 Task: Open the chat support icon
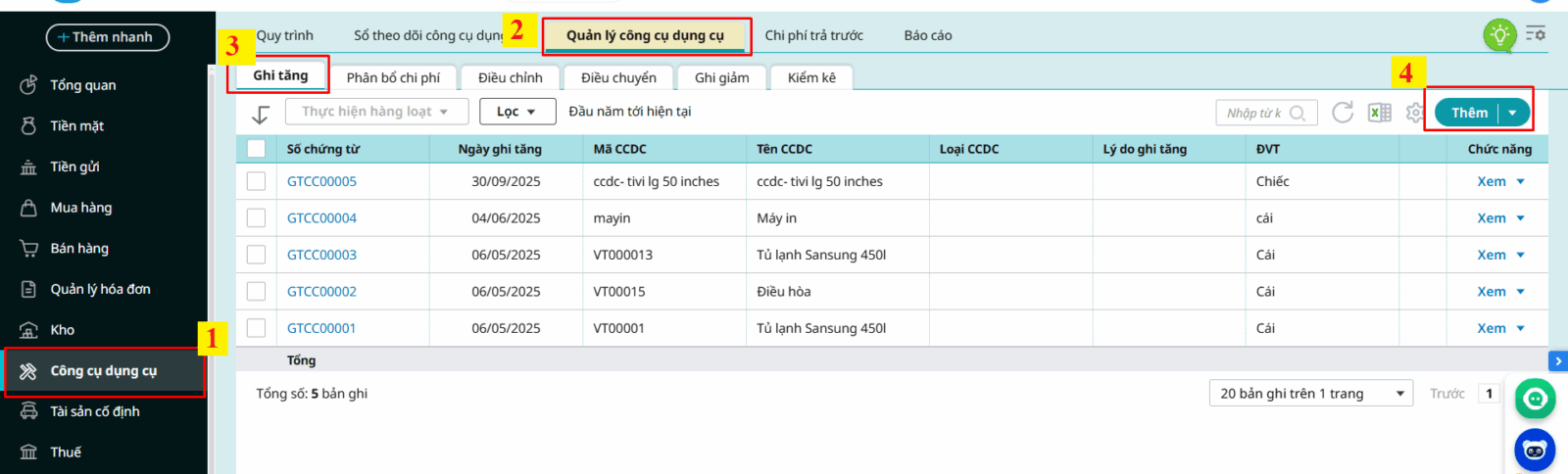tap(1535, 399)
